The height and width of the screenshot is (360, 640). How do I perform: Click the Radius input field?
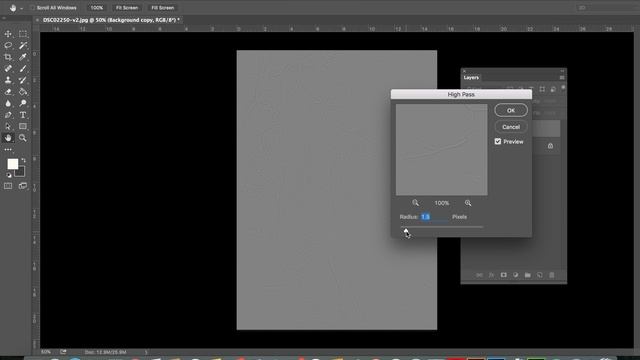(434, 217)
